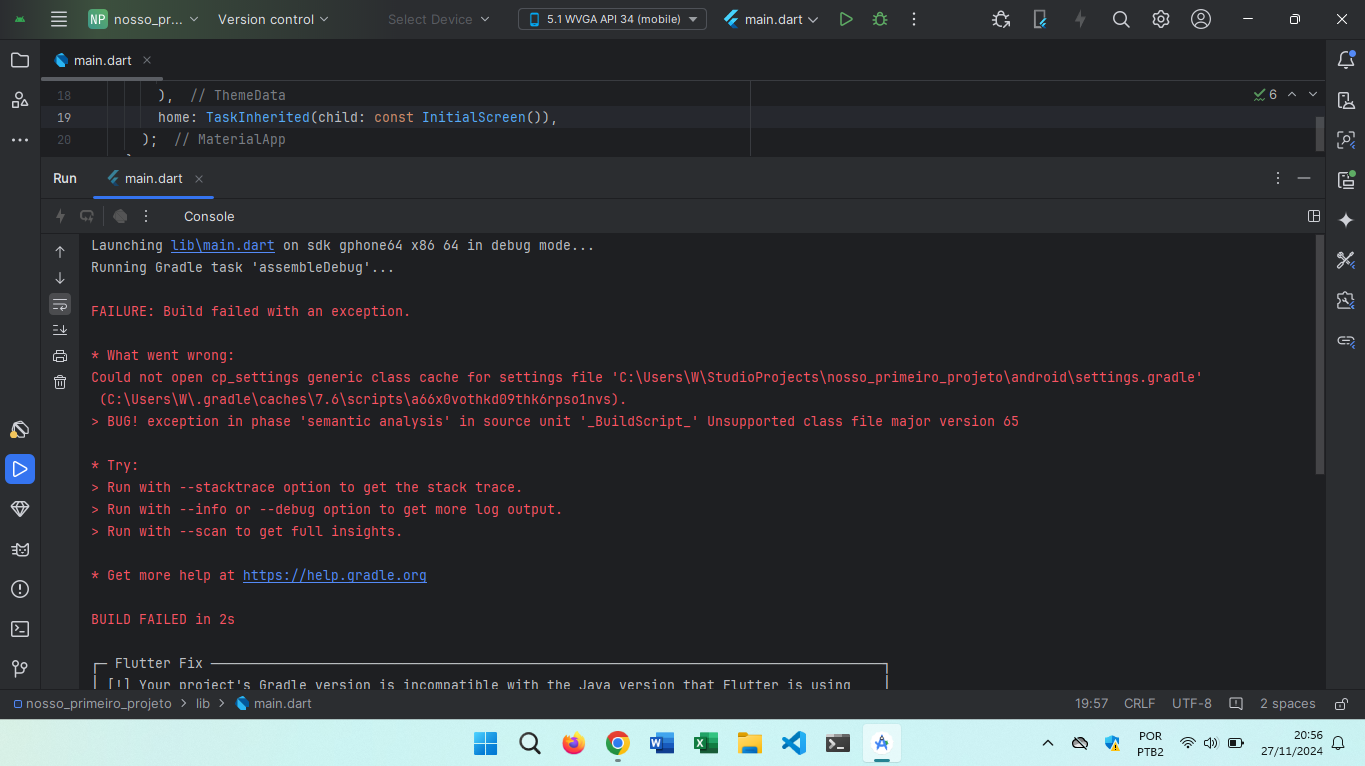Open the Build hammer tool window
The image size is (1365, 766).
tap(20, 429)
